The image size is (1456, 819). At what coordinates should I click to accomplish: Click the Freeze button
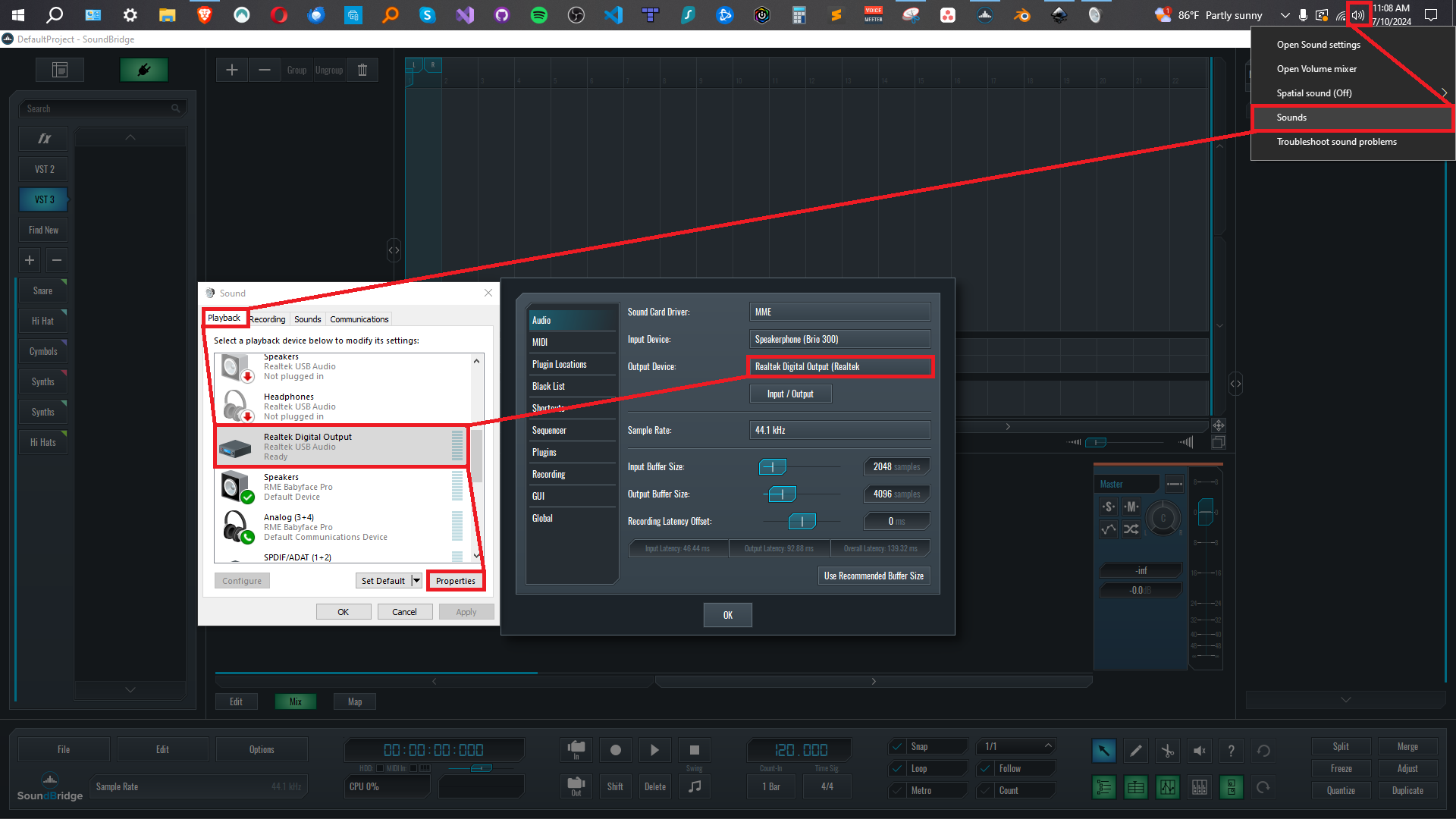[1341, 768]
